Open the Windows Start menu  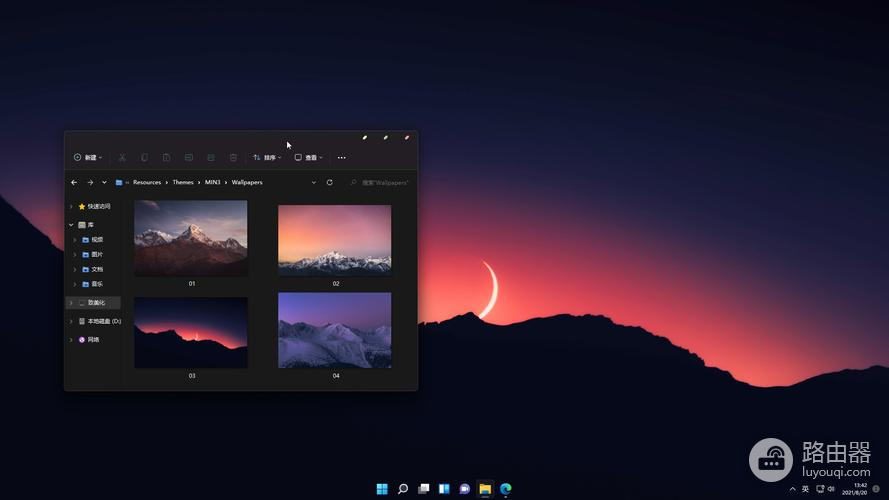click(x=382, y=489)
